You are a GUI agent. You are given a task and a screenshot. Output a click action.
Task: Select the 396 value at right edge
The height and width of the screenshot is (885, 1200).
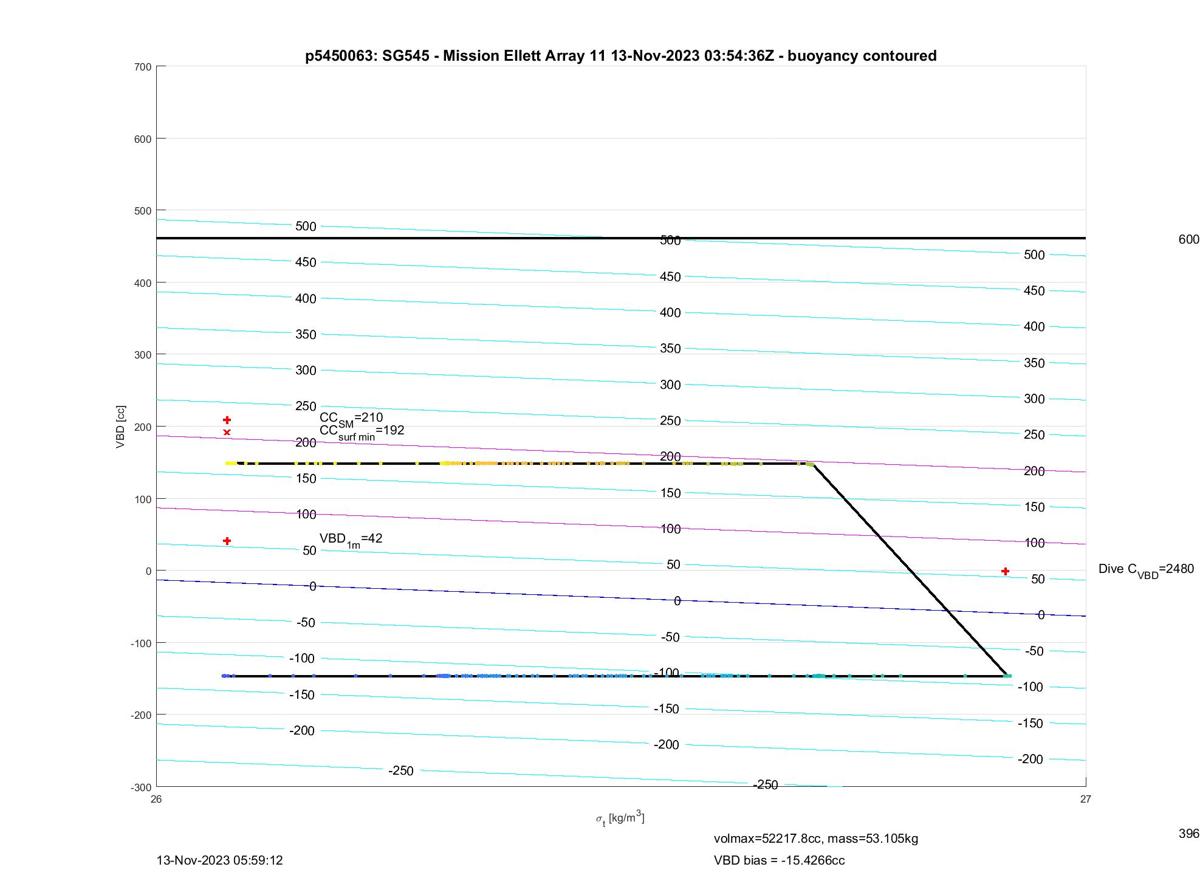tap(1189, 833)
